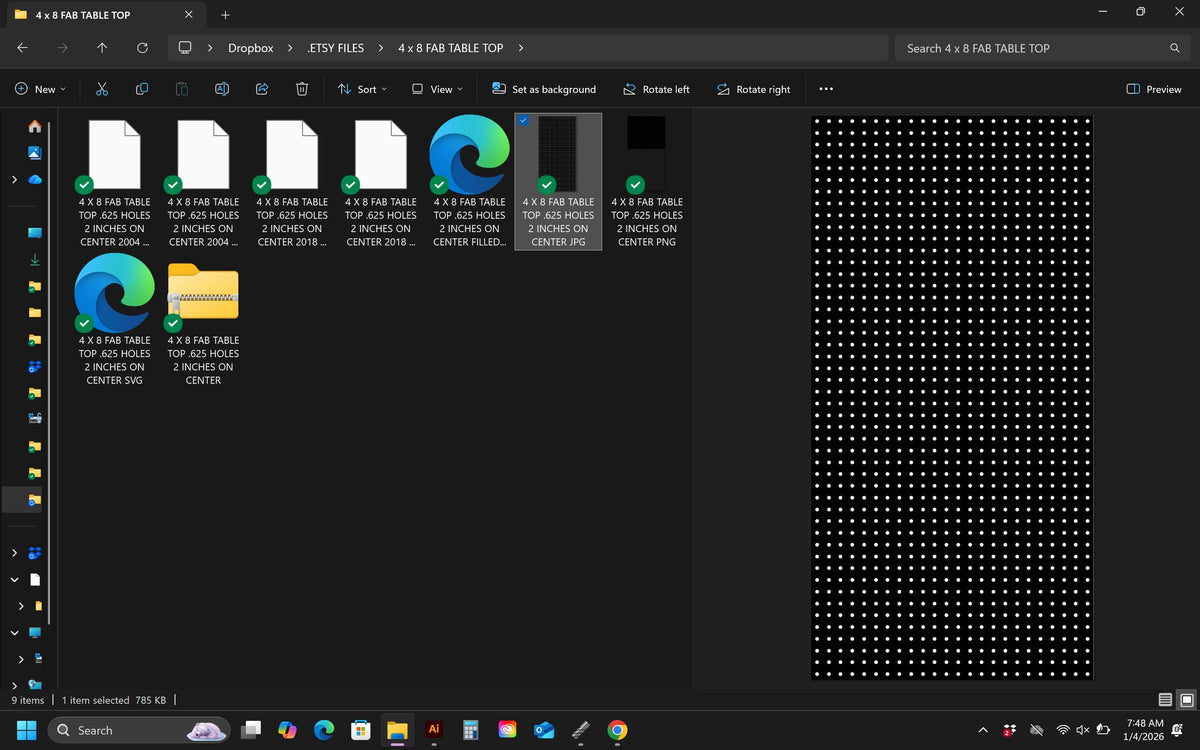Image resolution: width=1200 pixels, height=750 pixels.
Task: Open the New dropdown menu
Action: coord(40,89)
